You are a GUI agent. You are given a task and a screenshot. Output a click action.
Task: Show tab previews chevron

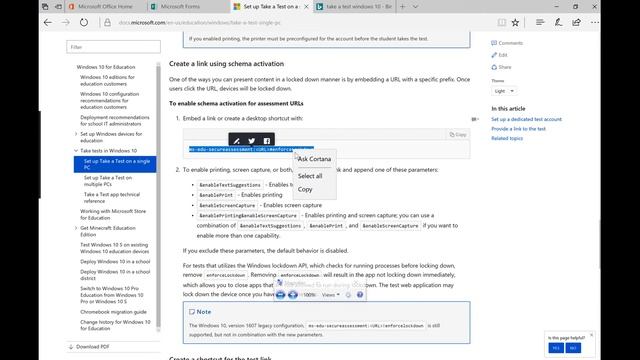(415, 7)
